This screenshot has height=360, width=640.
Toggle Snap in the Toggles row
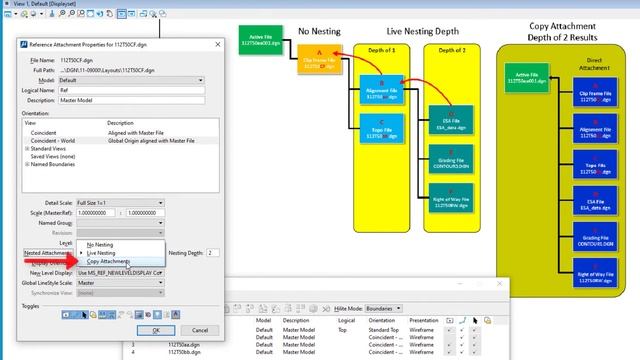click(75, 315)
